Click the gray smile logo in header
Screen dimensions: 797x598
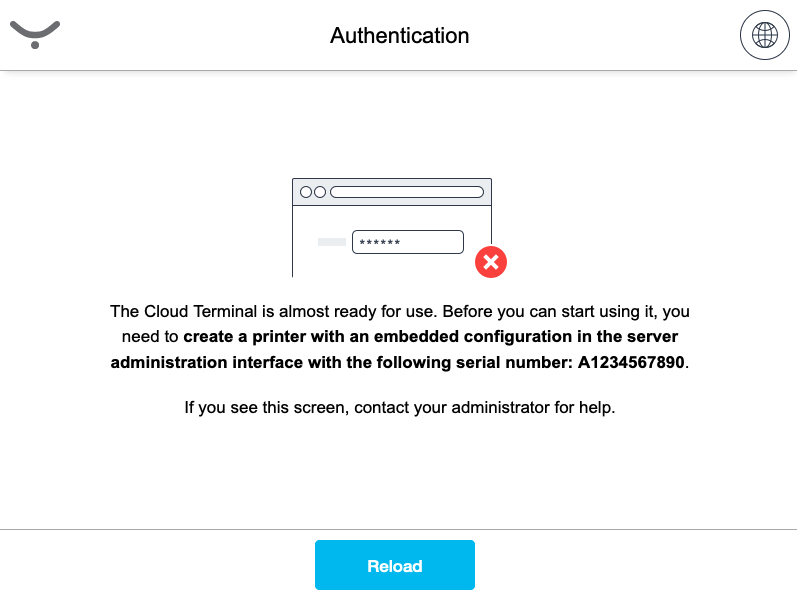click(x=35, y=35)
